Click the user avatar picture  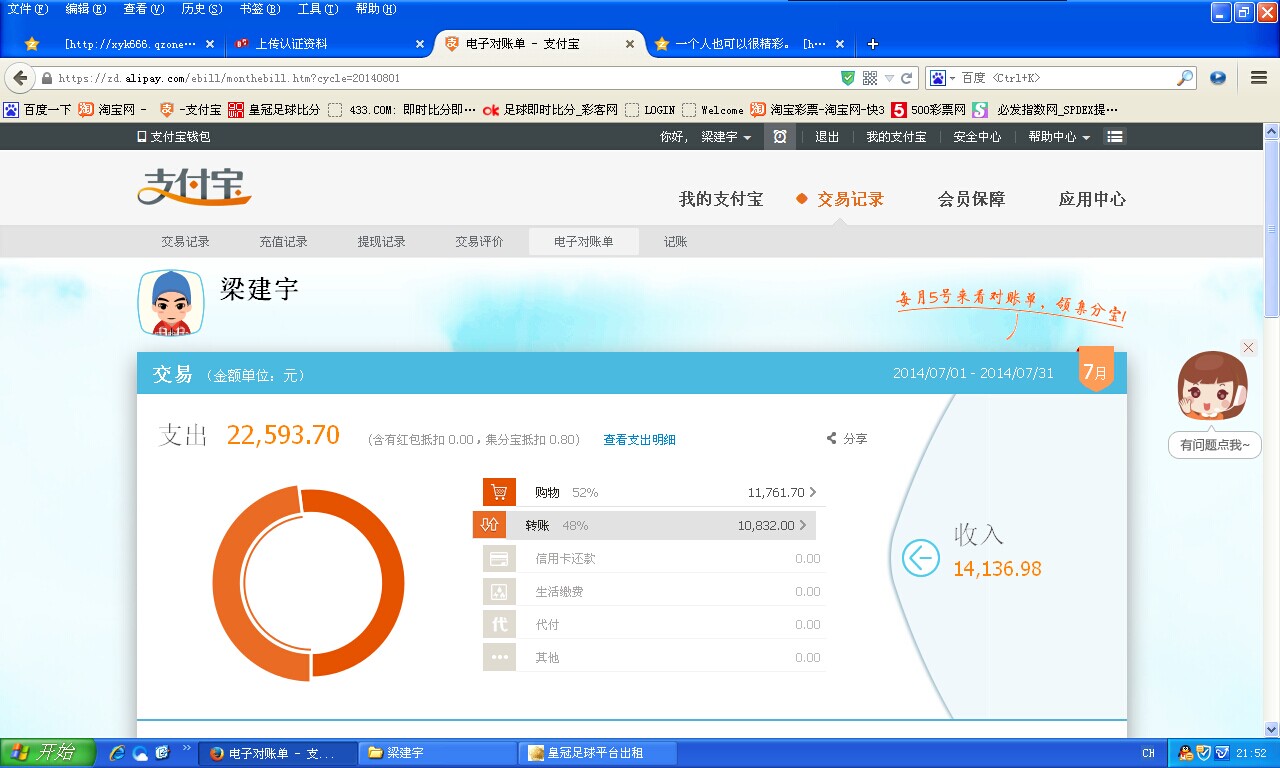pyautogui.click(x=172, y=302)
